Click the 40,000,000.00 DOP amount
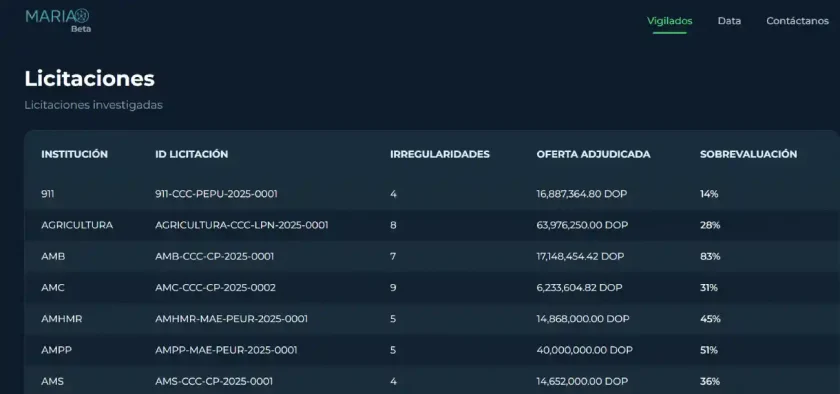This screenshot has width=840, height=394. [584, 350]
